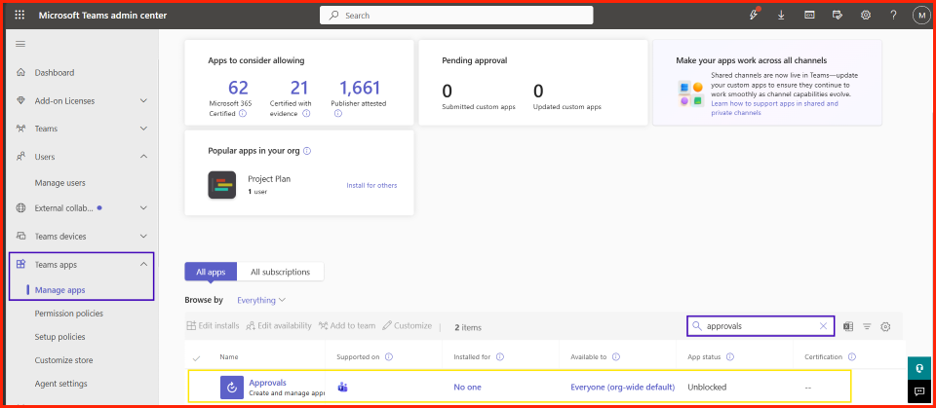Toggle the select-all checkmark in table header

click(196, 357)
